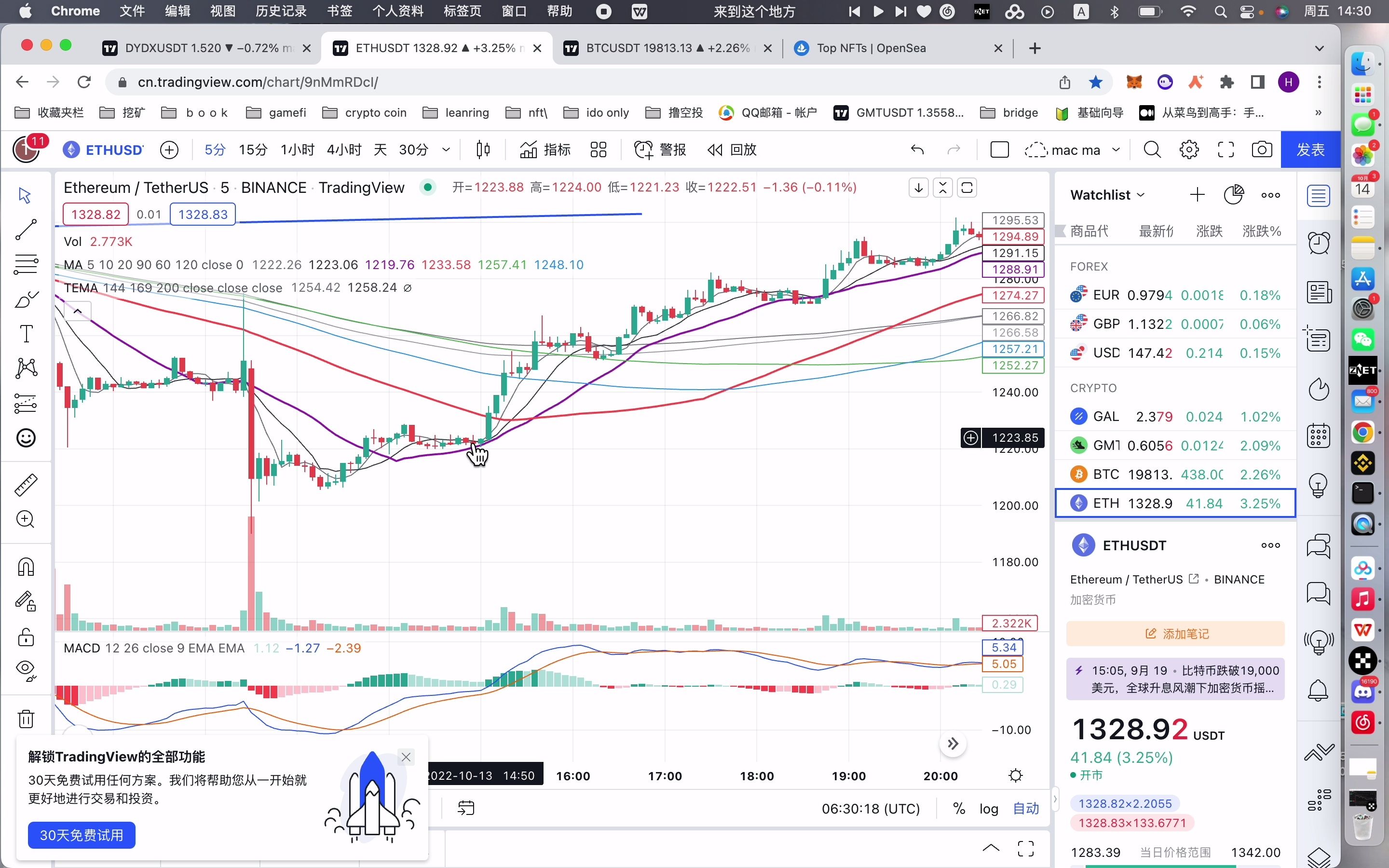1389x868 pixels.
Task: Open the bitcoin news headline card
Action: click(x=1175, y=679)
